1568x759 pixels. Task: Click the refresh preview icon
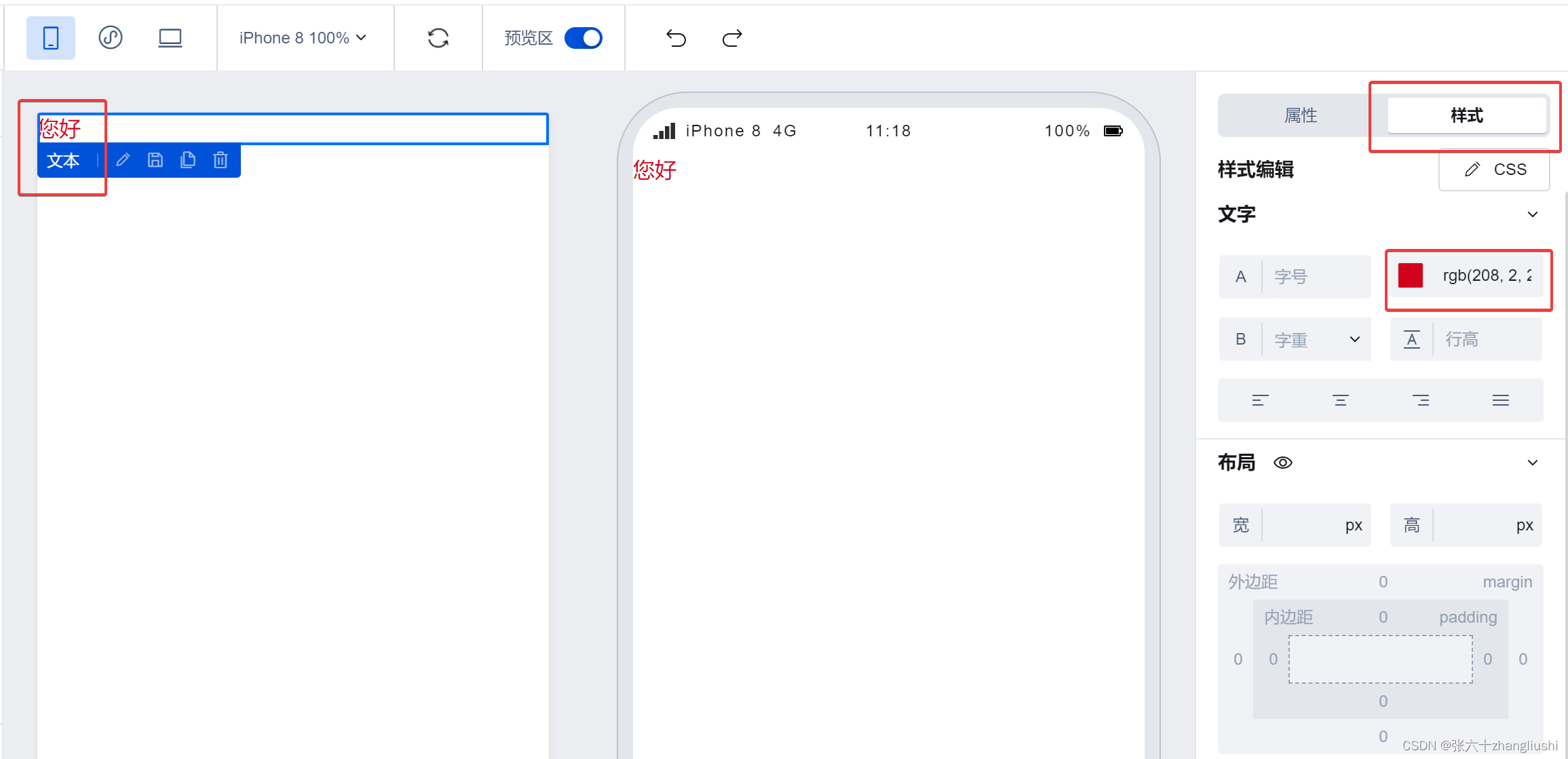(438, 38)
